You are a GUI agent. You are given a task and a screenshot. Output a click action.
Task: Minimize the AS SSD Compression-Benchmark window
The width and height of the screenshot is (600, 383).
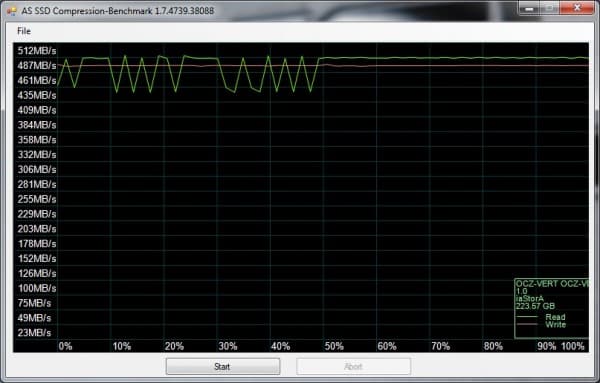[530, 8]
